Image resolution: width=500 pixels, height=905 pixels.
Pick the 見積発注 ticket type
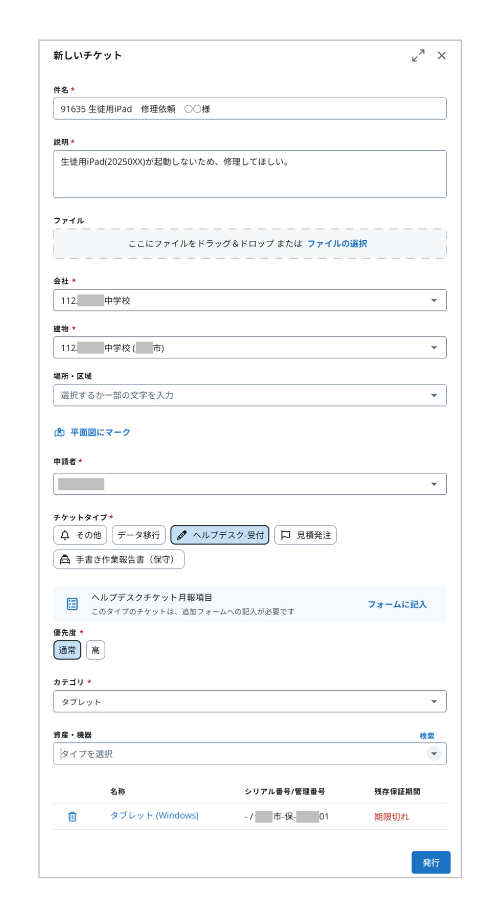[x=305, y=535]
